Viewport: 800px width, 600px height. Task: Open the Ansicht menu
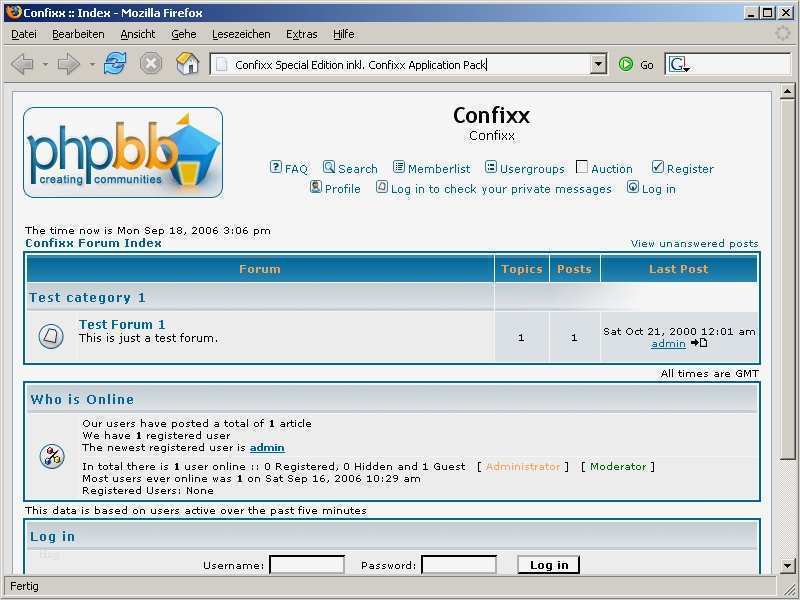click(138, 34)
